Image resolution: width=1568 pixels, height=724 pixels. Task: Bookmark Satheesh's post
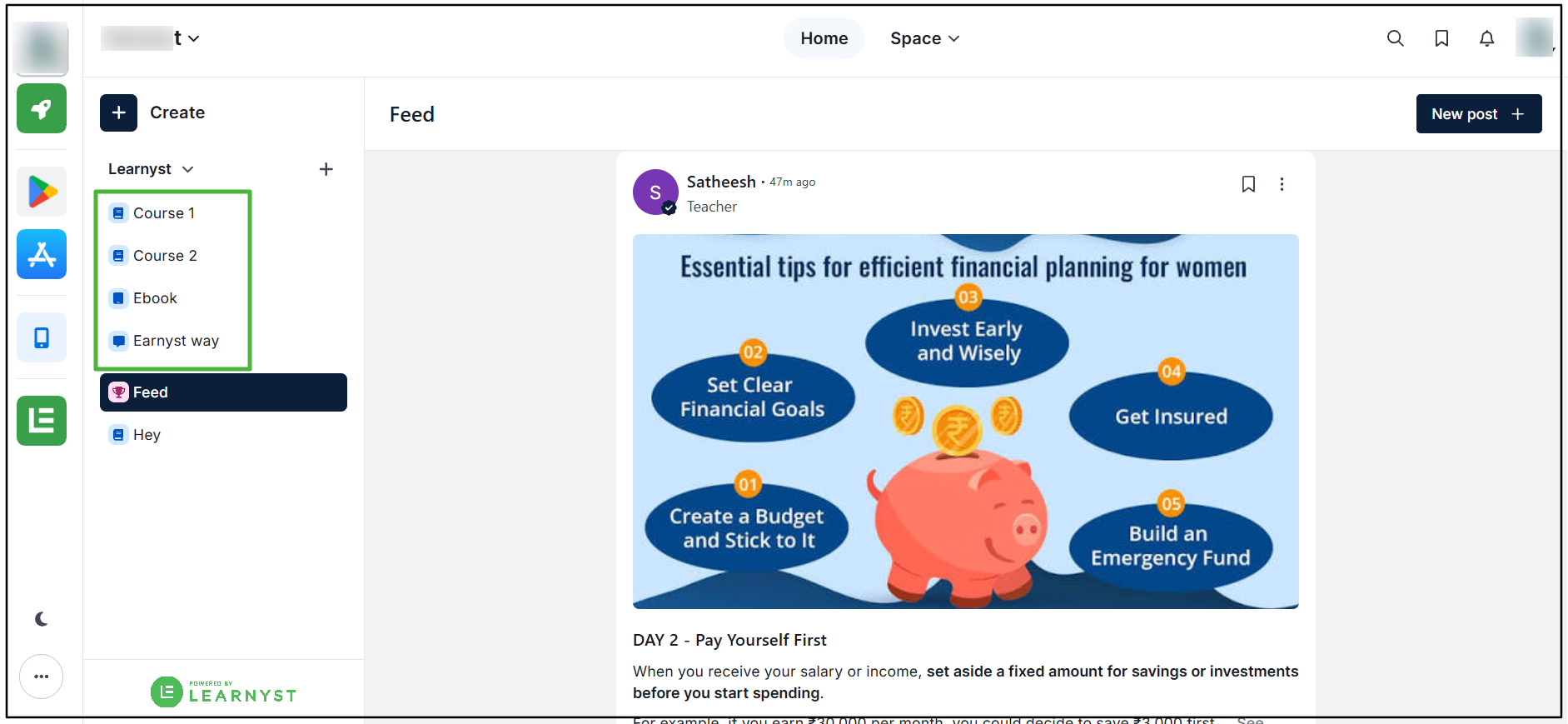(x=1248, y=184)
